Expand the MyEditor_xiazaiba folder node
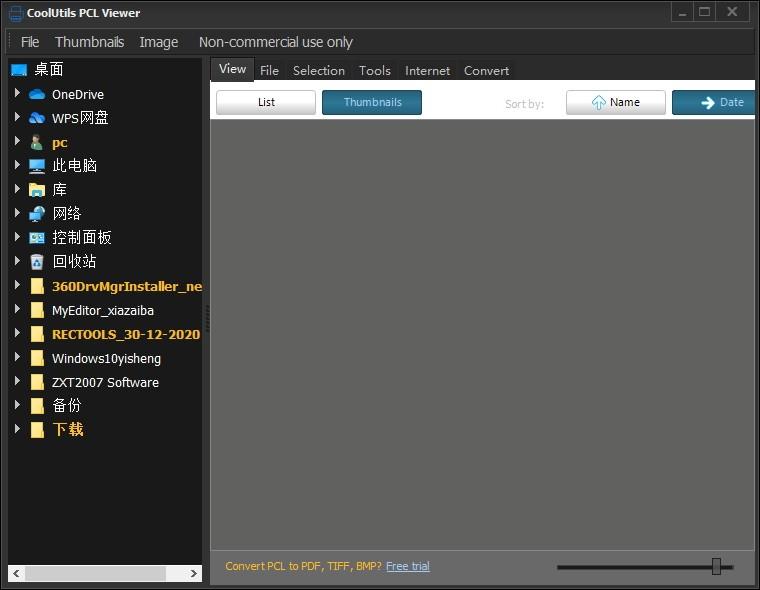Image resolution: width=760 pixels, height=590 pixels. pyautogui.click(x=17, y=308)
